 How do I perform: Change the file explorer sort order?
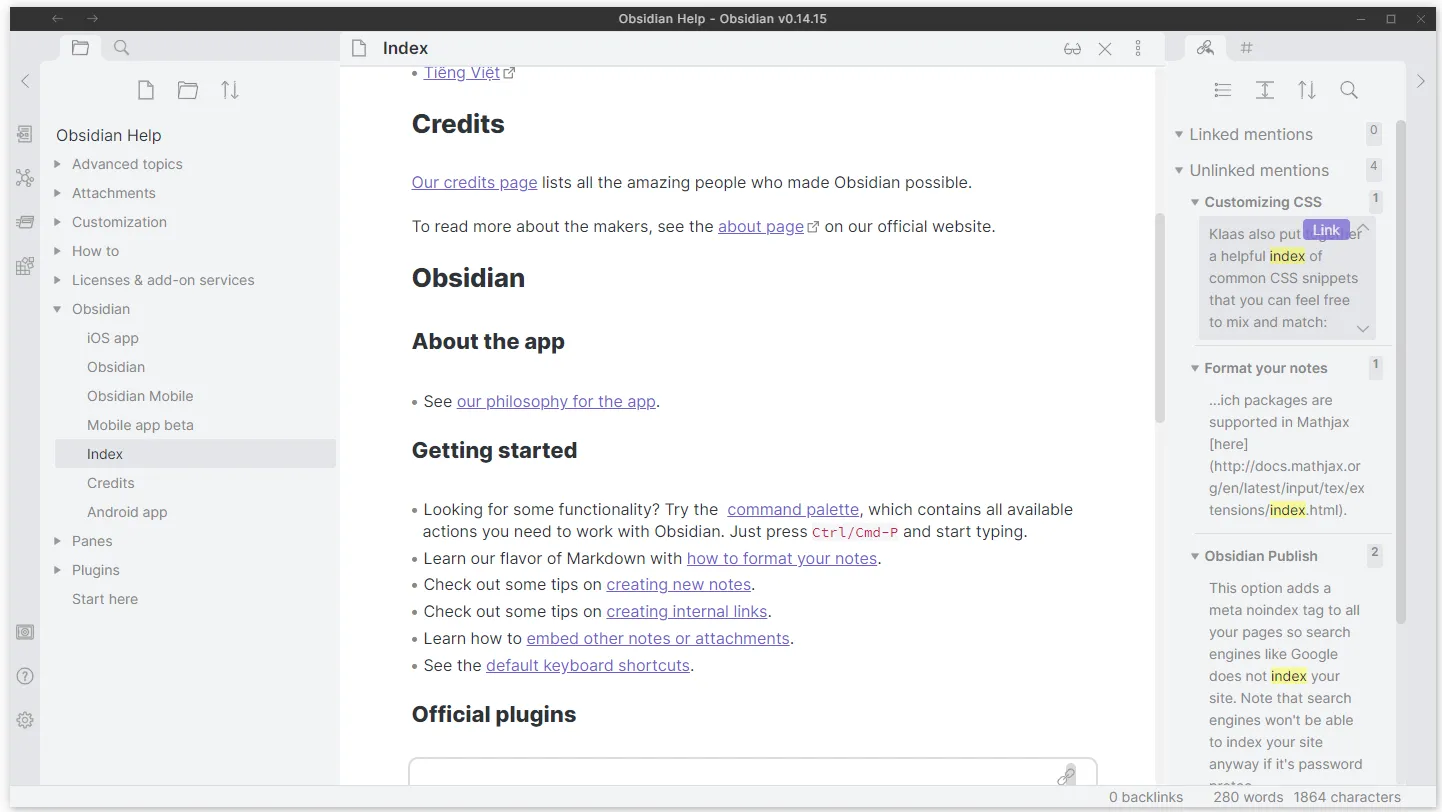click(x=230, y=90)
